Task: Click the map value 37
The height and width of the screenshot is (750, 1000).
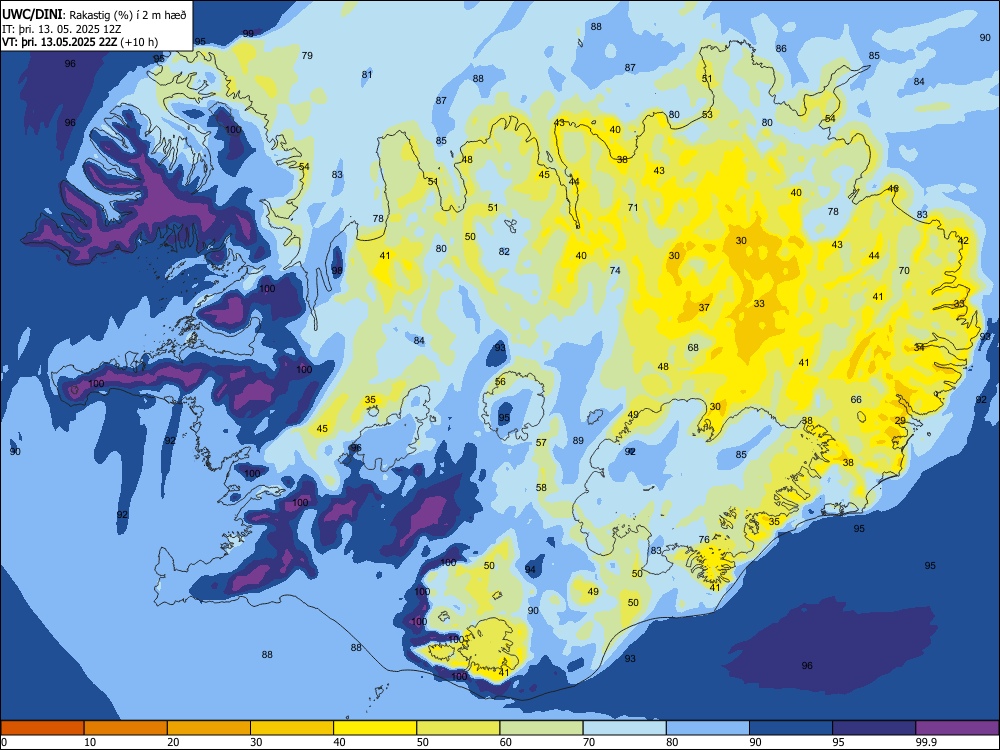Action: (x=704, y=307)
